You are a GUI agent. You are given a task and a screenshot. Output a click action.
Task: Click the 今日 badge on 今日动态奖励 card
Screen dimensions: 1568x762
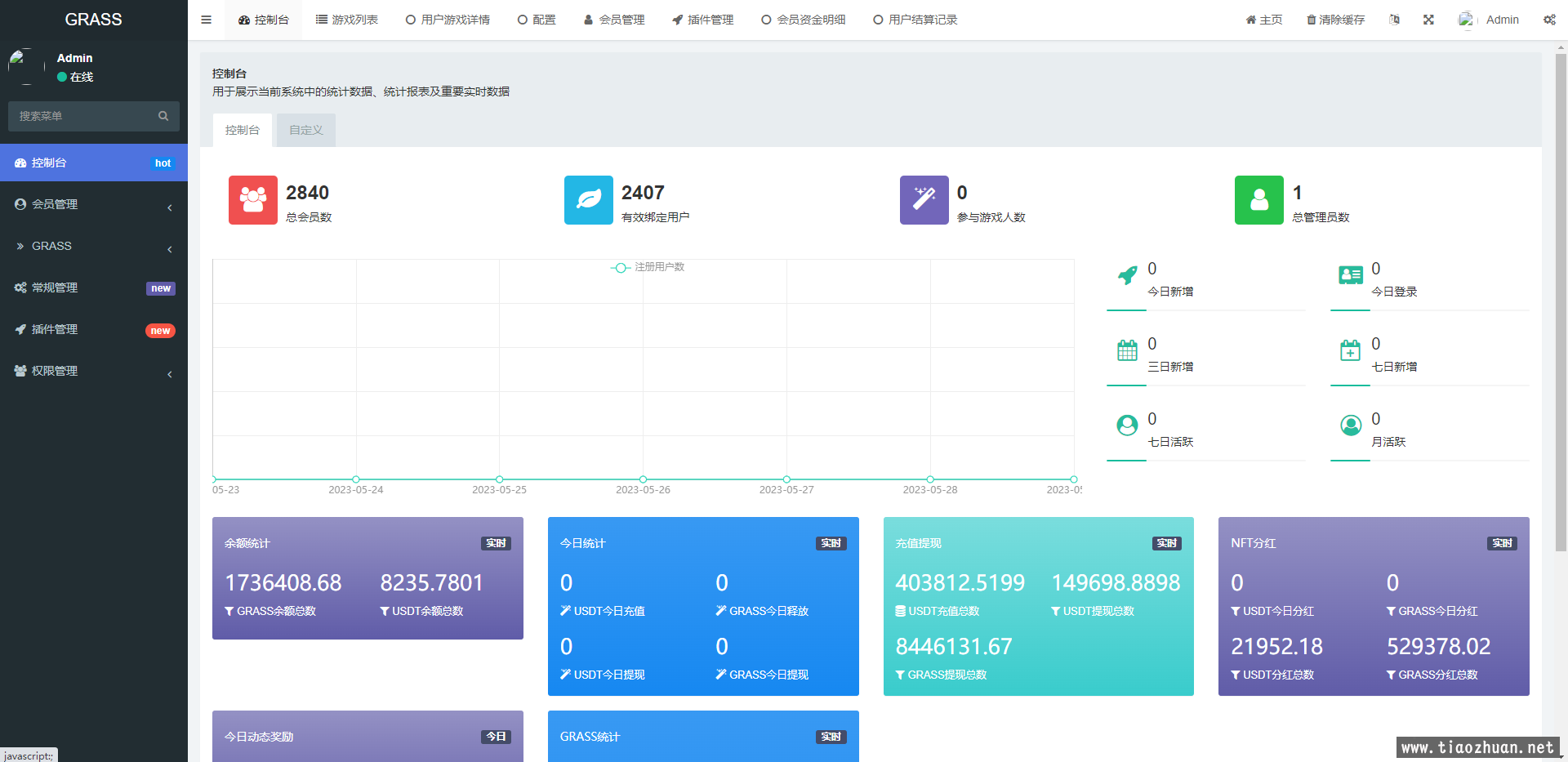(x=496, y=737)
